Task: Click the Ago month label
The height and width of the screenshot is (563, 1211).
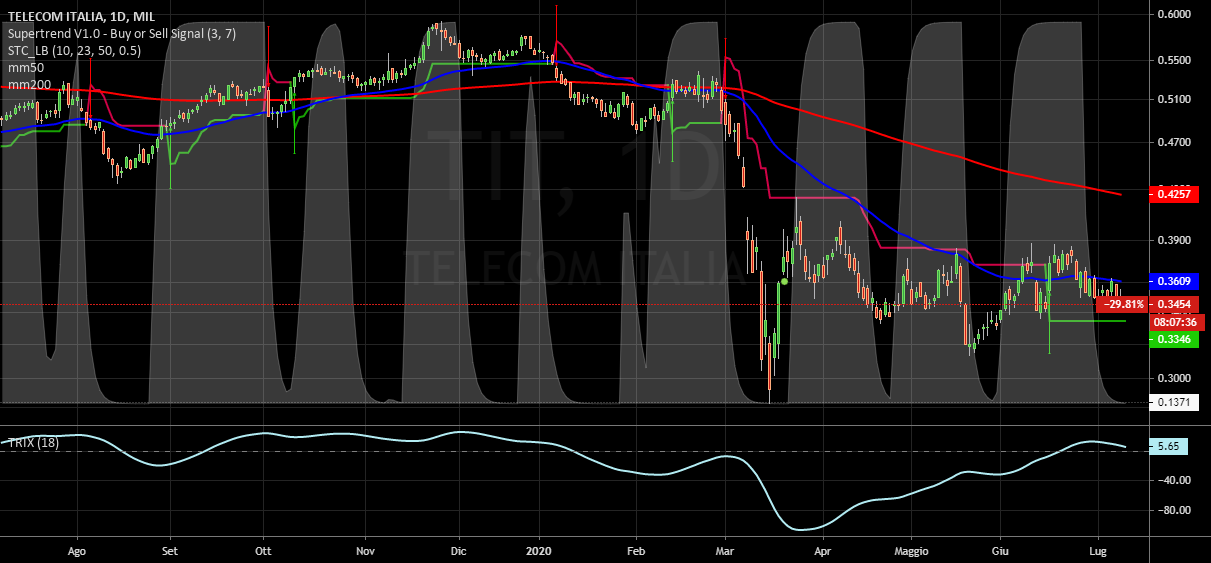Action: (76, 550)
